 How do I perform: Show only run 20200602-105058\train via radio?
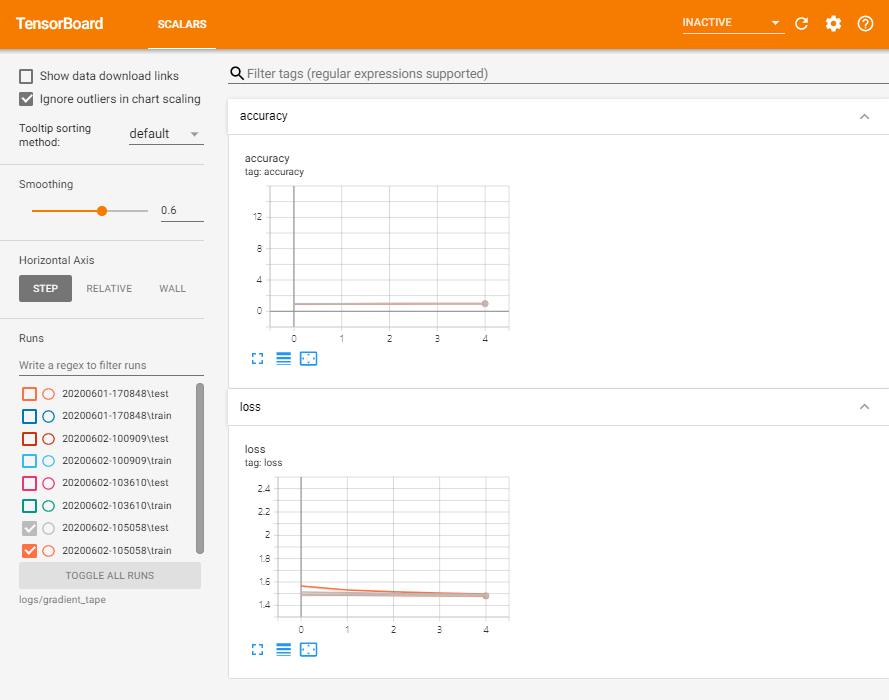pyautogui.click(x=49, y=550)
